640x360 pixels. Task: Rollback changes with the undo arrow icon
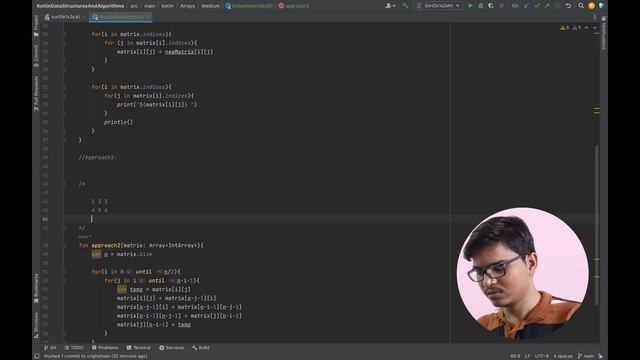pyautogui.click(x=568, y=6)
